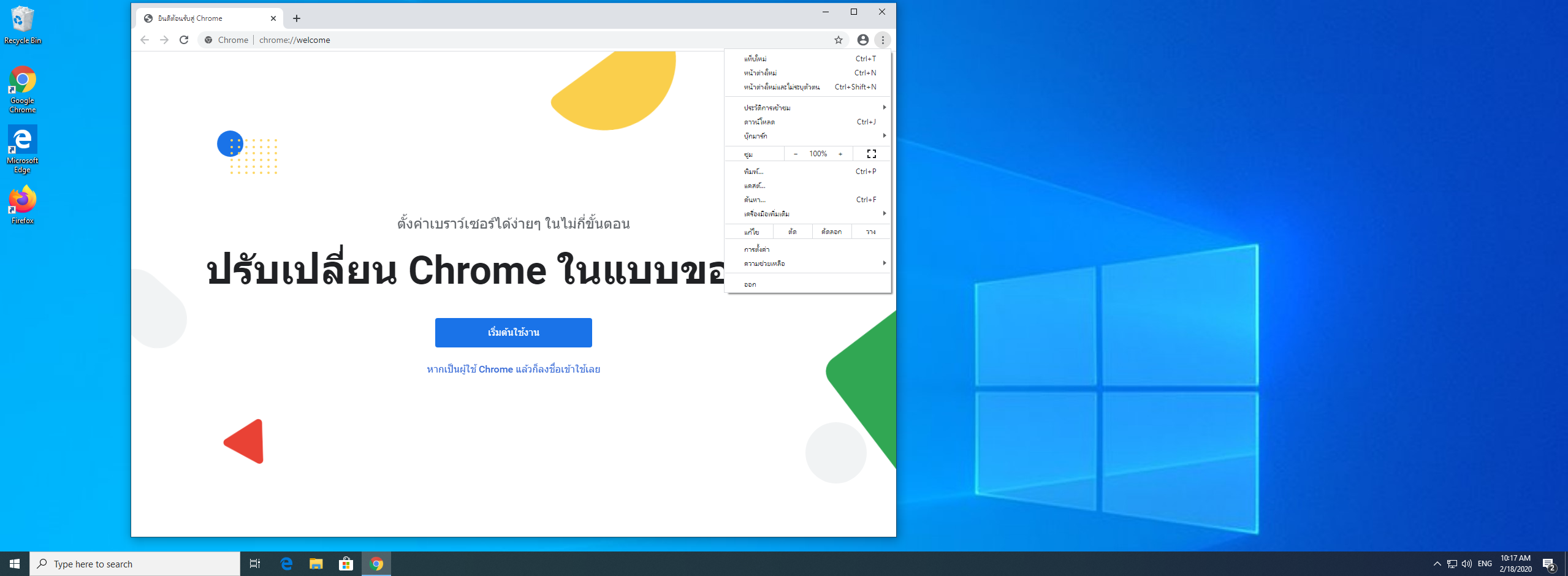Image resolution: width=1568 pixels, height=576 pixels.
Task: Open the profile avatar button
Action: tap(863, 40)
